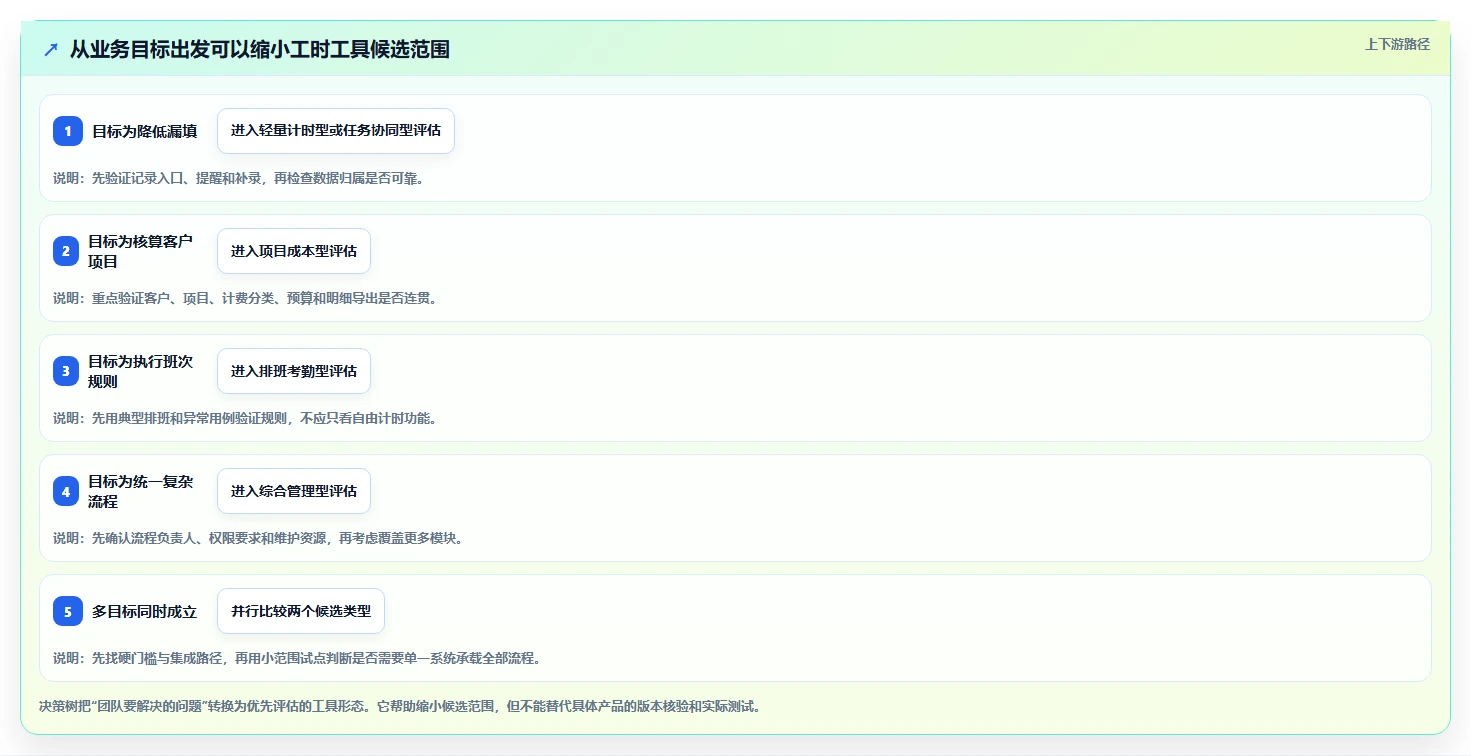Click the note starting 说明：先找硬门槛
Image resolution: width=1471 pixels, height=756 pixels.
(297, 658)
